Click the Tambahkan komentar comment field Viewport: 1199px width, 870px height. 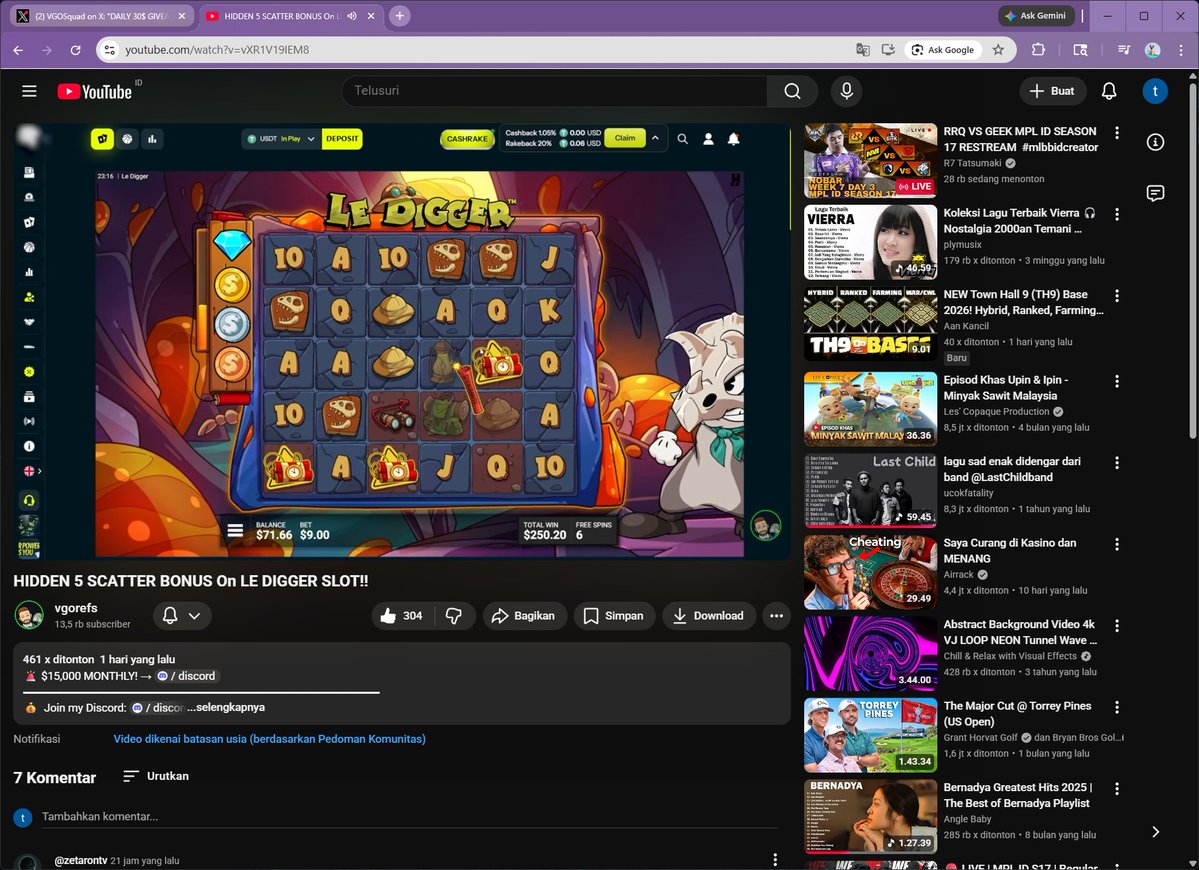pyautogui.click(x=410, y=816)
